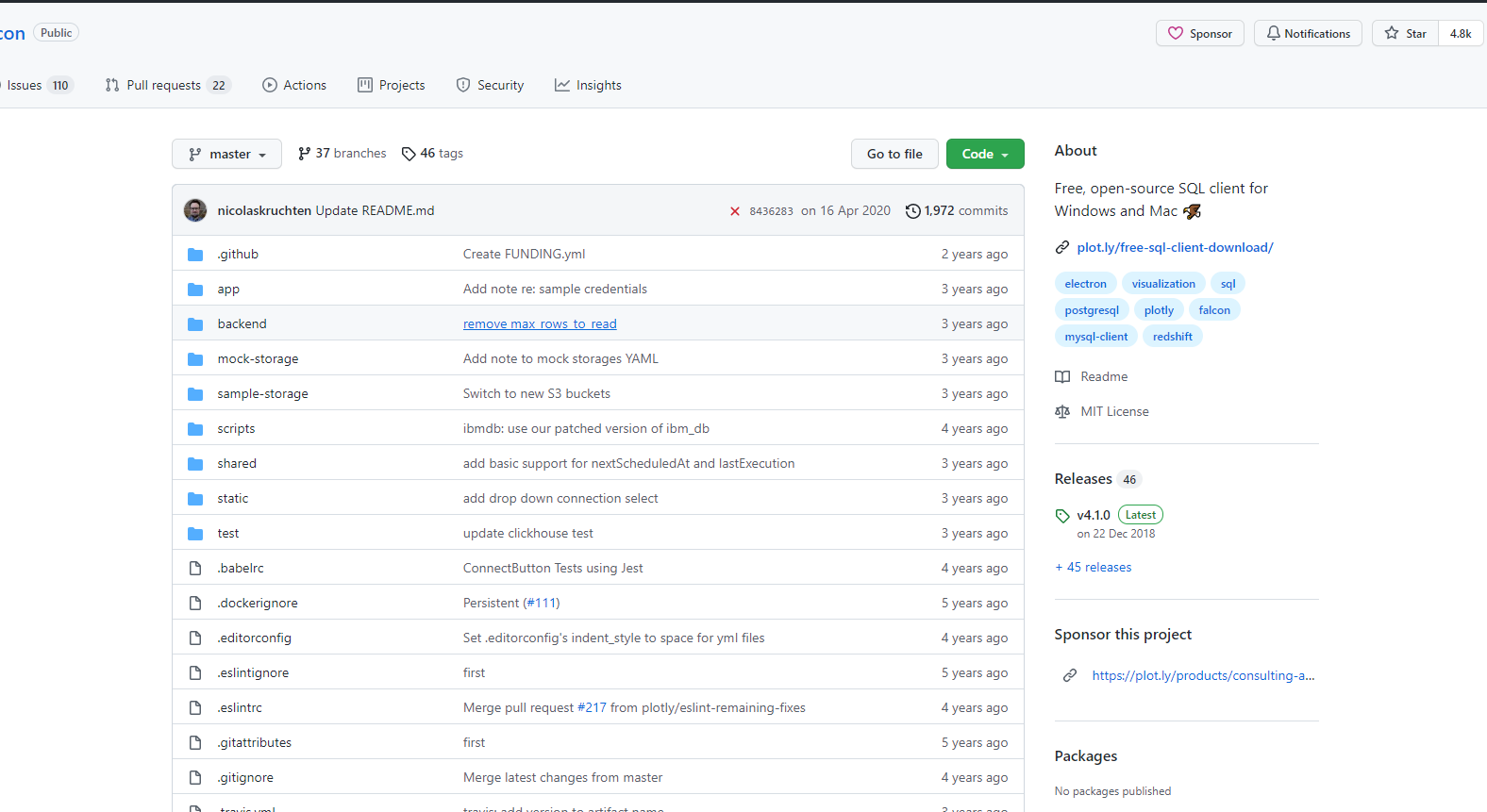The height and width of the screenshot is (812, 1487).
Task: Click the branches icon beside 37 branches
Action: (x=304, y=154)
